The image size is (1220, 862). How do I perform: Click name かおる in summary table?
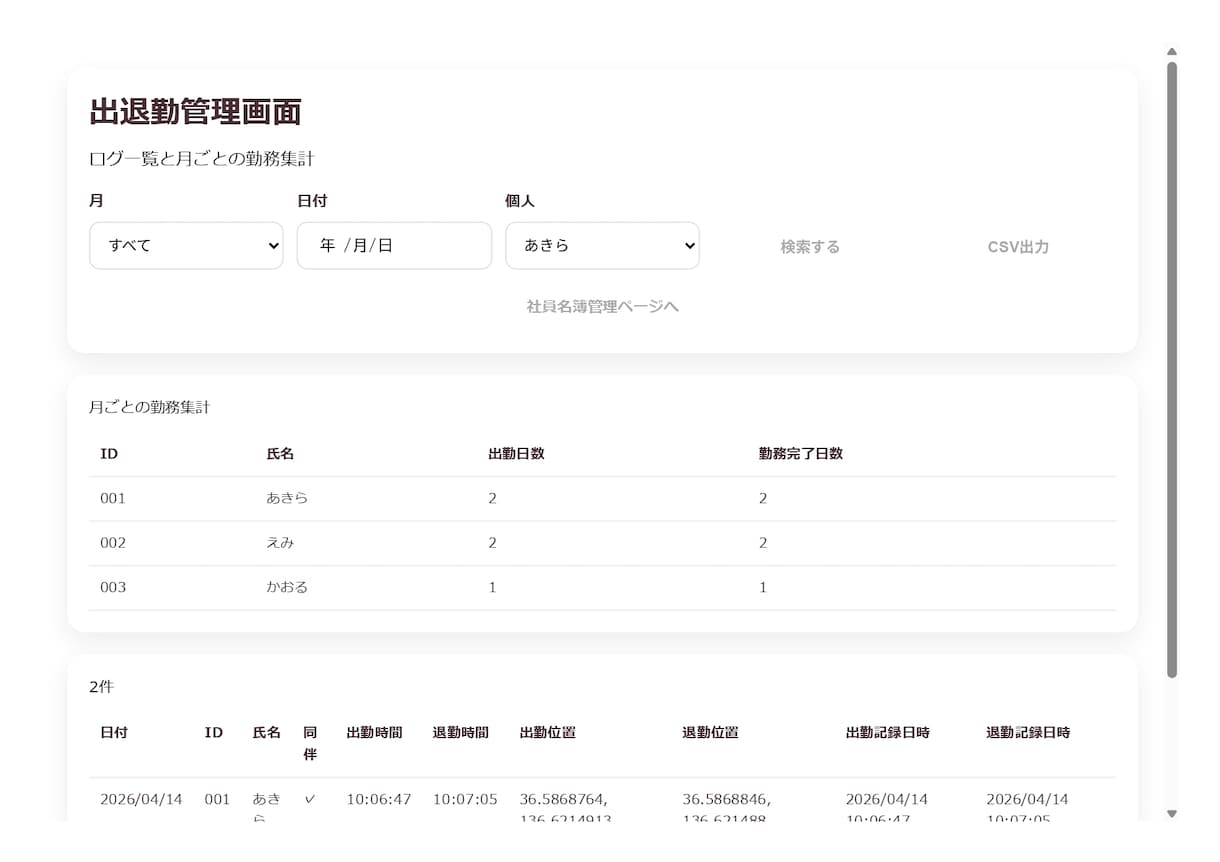click(x=287, y=587)
